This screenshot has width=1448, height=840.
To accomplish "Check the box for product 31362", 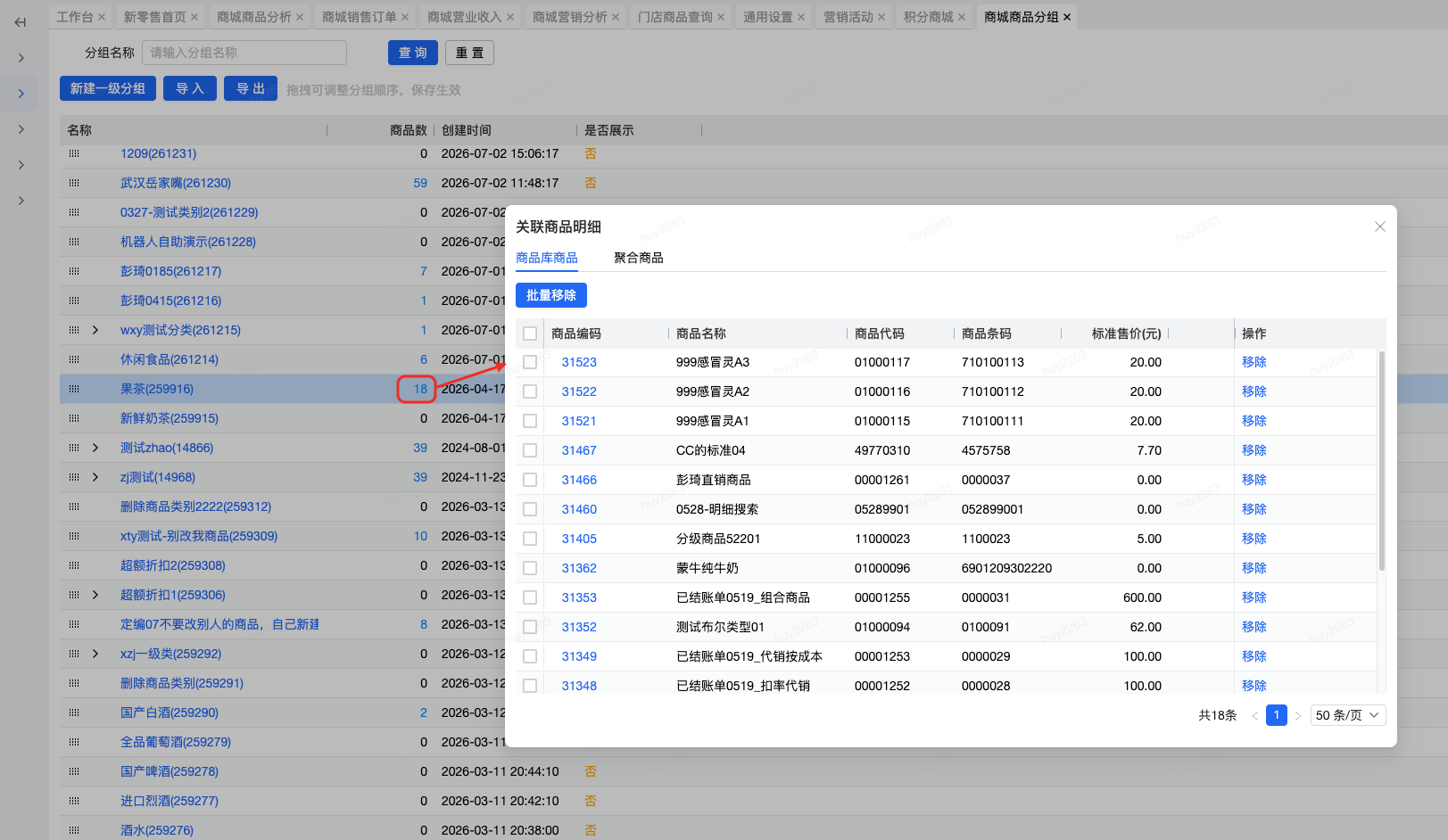I will pyautogui.click(x=530, y=568).
